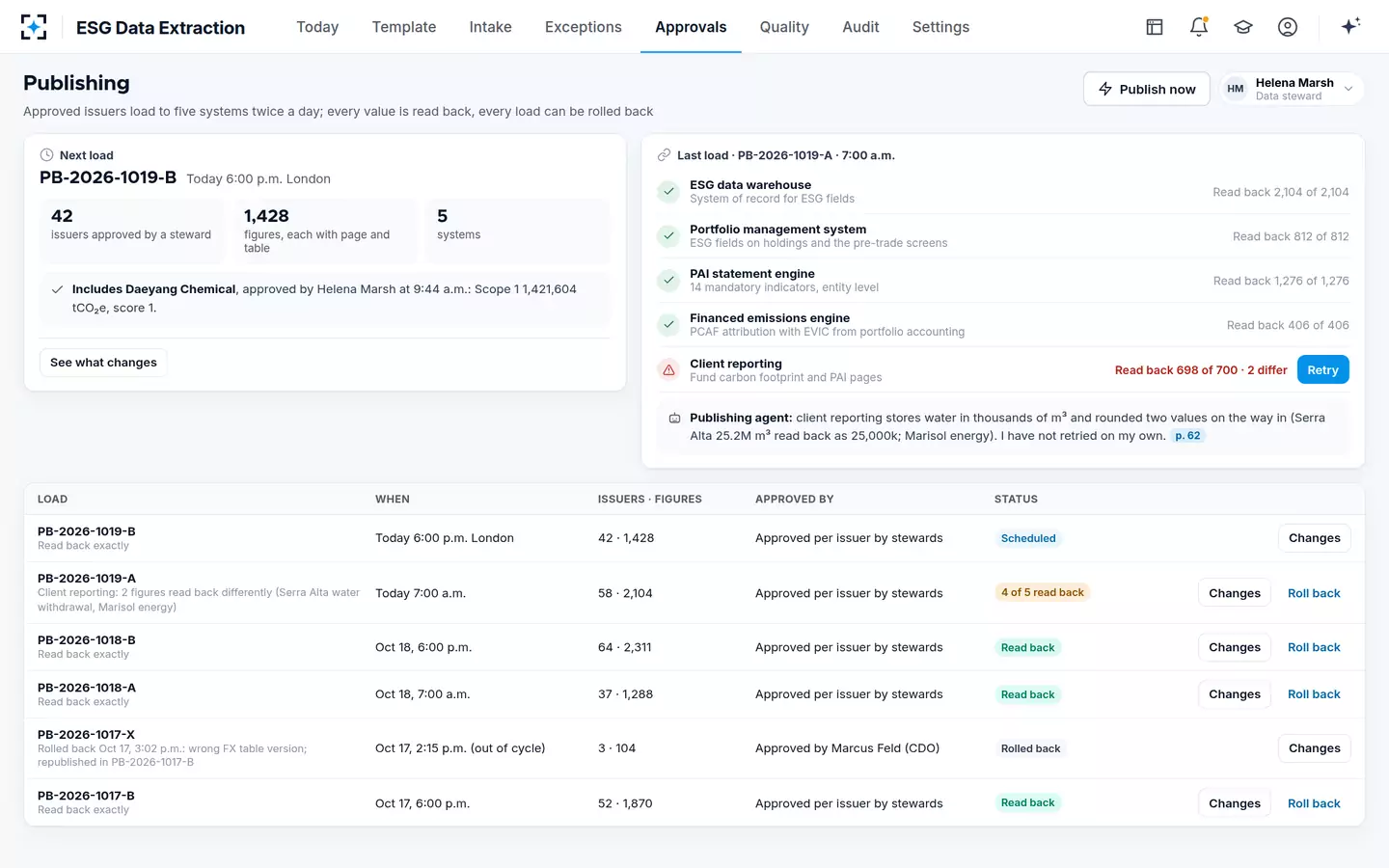The width and height of the screenshot is (1389, 868).
Task: Roll back load PB-2026-1019-A
Action: click(x=1314, y=593)
